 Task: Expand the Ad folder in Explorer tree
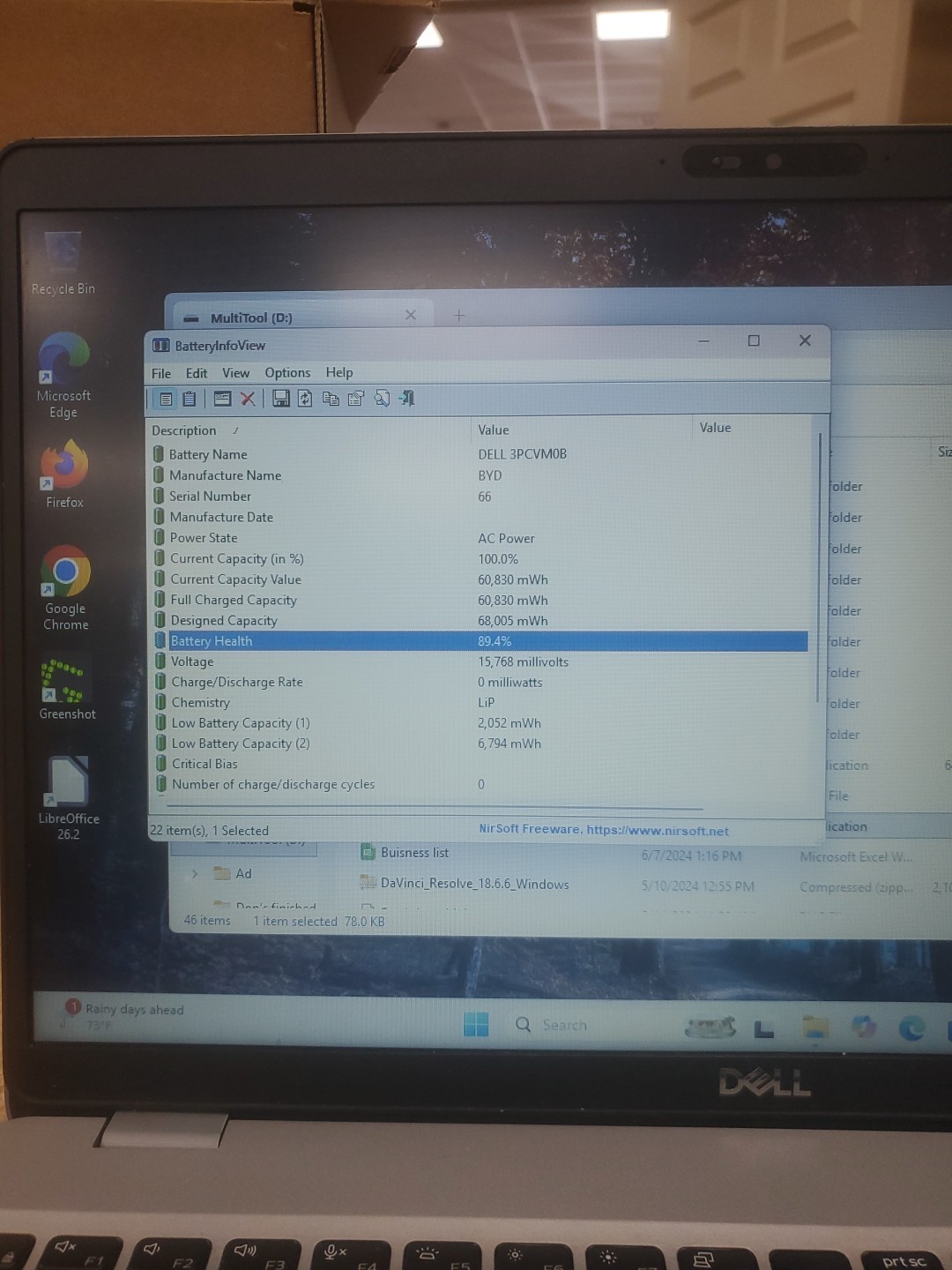click(x=195, y=873)
